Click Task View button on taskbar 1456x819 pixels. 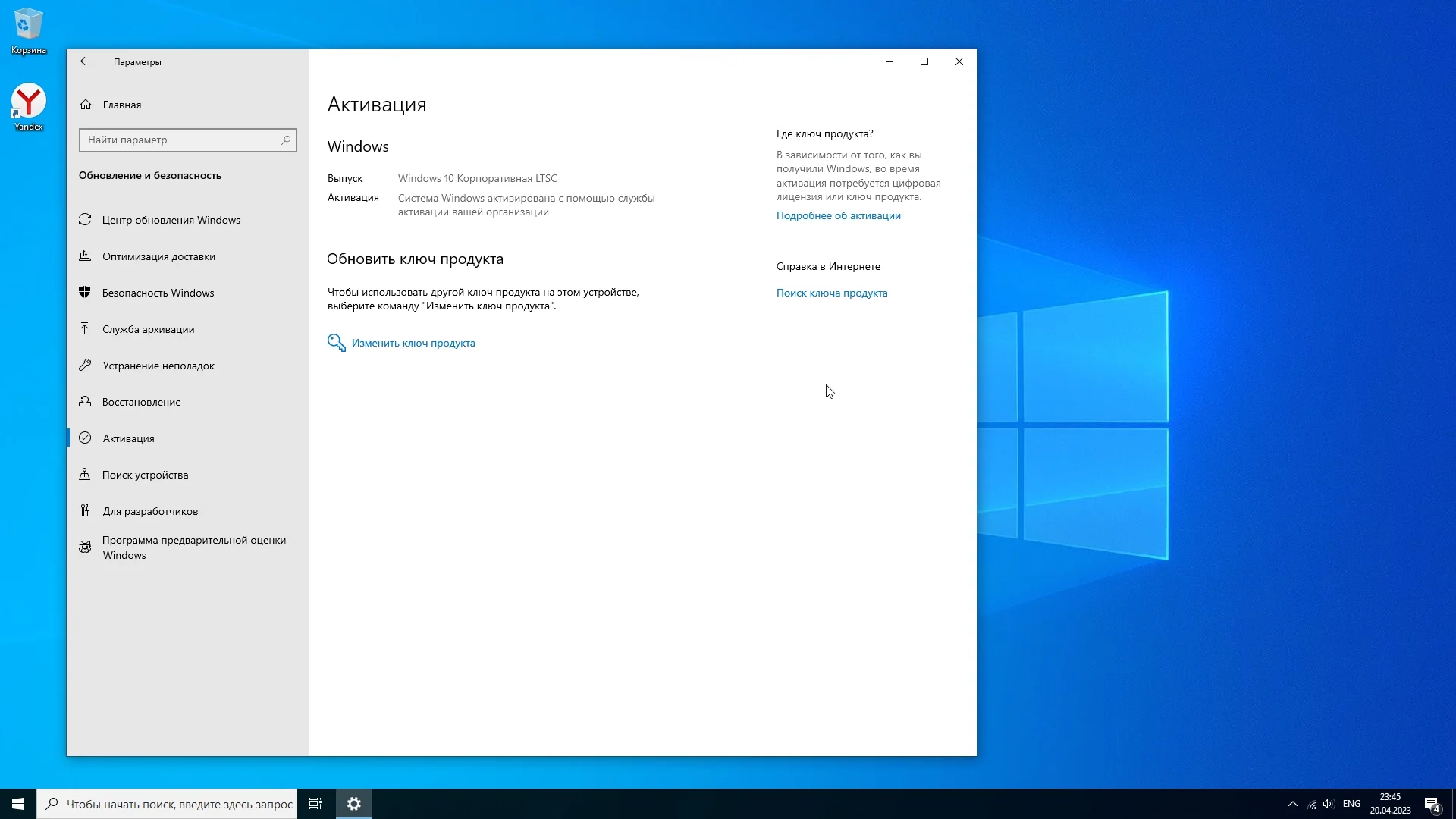point(315,804)
